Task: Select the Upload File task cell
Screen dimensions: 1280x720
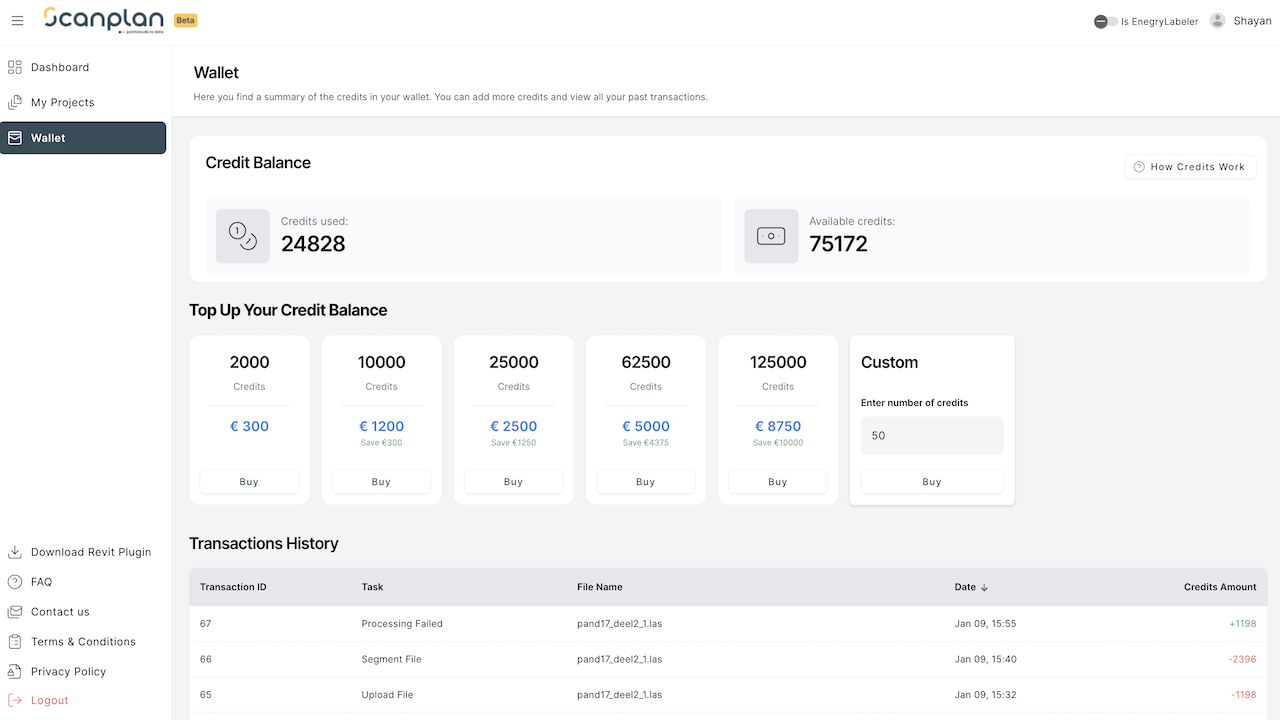Action: pos(387,695)
